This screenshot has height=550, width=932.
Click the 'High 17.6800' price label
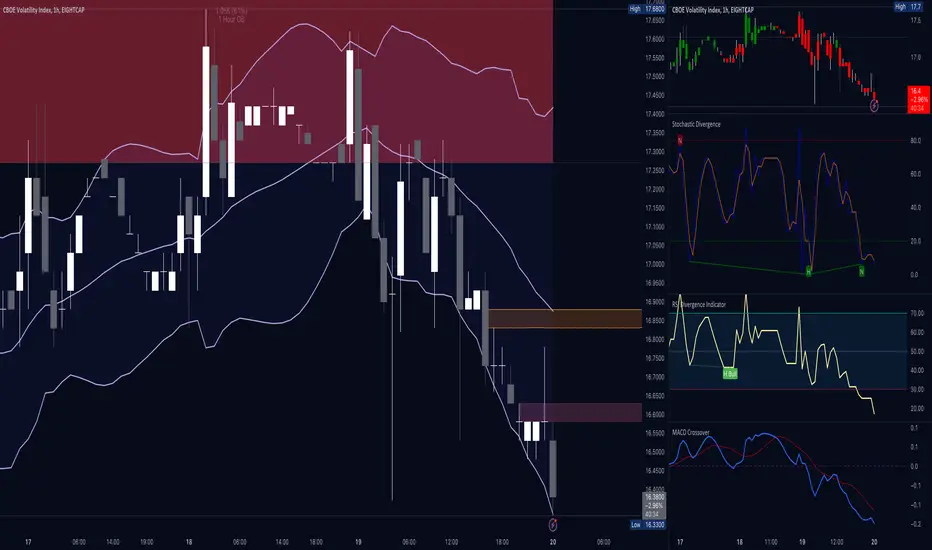[x=647, y=9]
